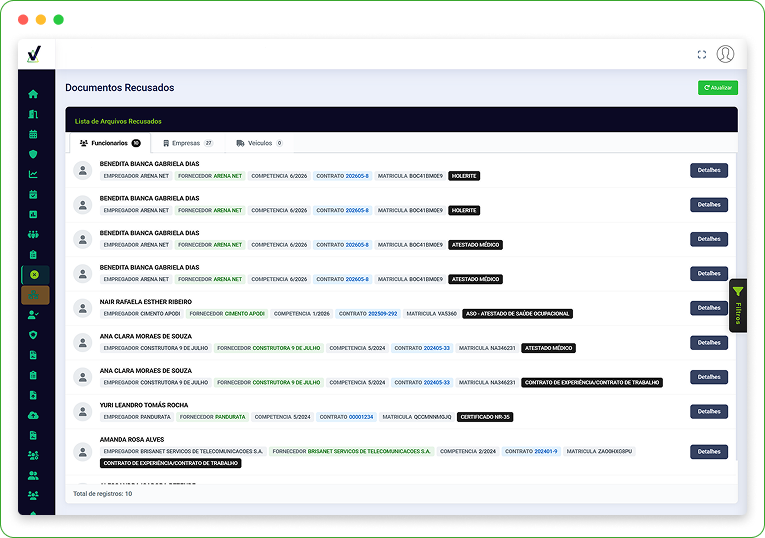The width and height of the screenshot is (765, 538).
Task: Open the building/companies sidebar icon
Action: 33,114
